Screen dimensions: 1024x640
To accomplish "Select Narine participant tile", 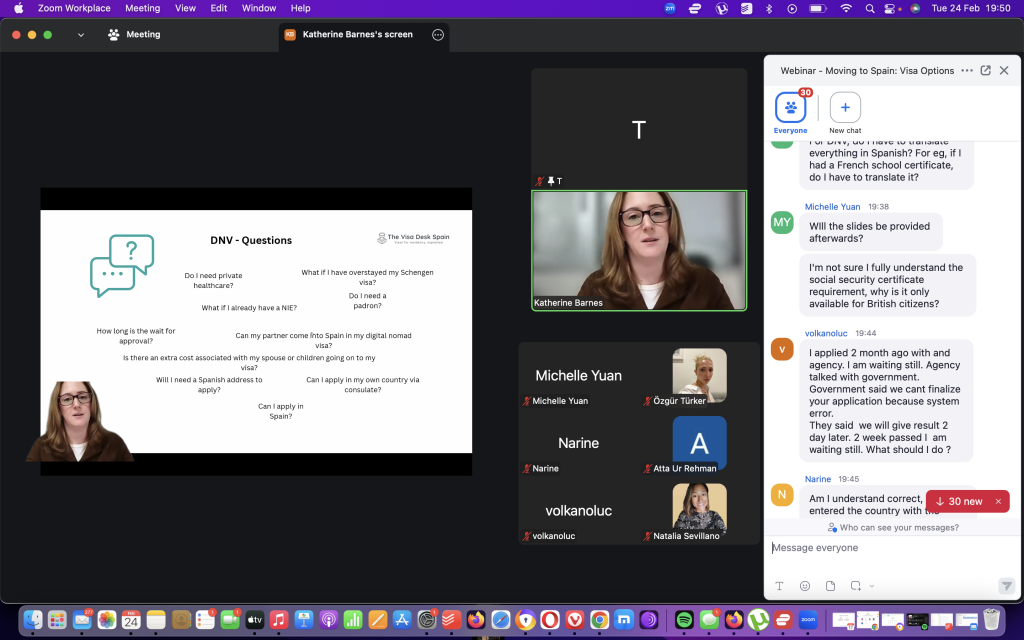I will 578,445.
